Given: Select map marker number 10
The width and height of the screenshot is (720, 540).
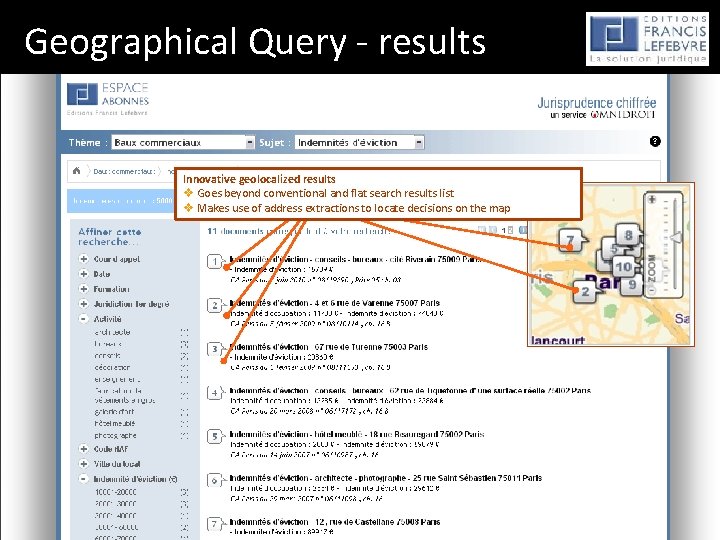Looking at the screenshot, I should [x=623, y=266].
